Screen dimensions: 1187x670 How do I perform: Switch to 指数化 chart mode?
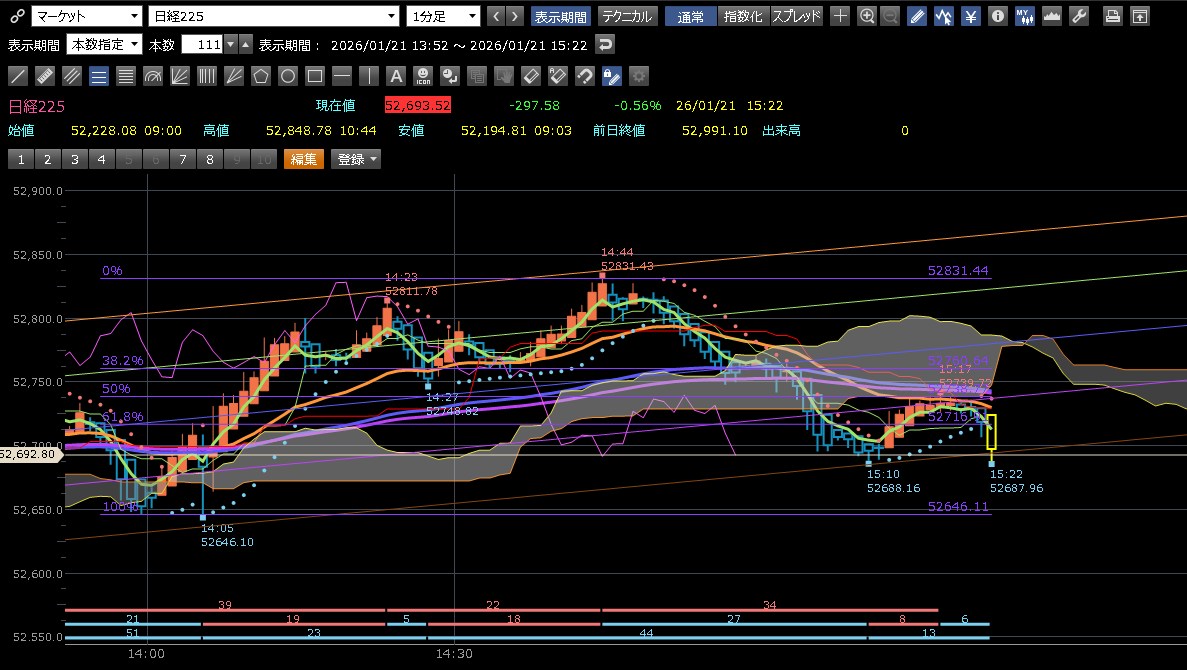[x=742, y=16]
